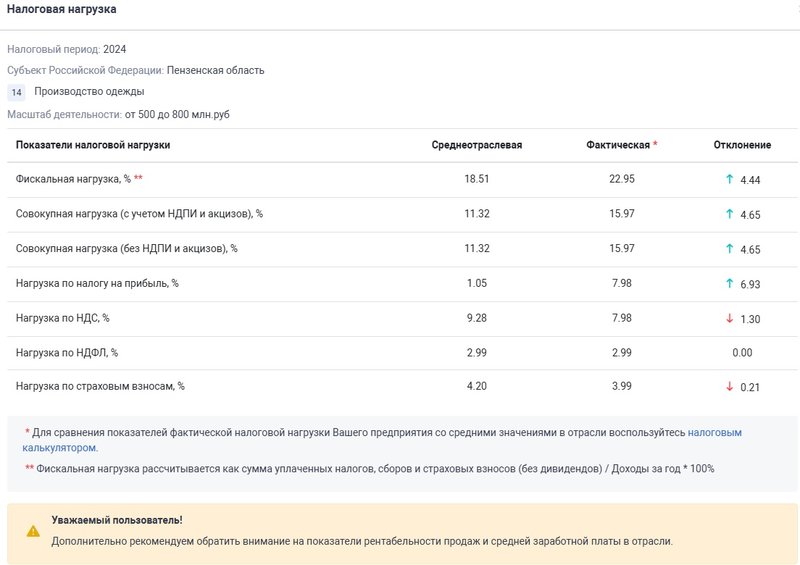800x565 pixels.
Task: Click the yellow warning triangle icon
Action: point(33,531)
